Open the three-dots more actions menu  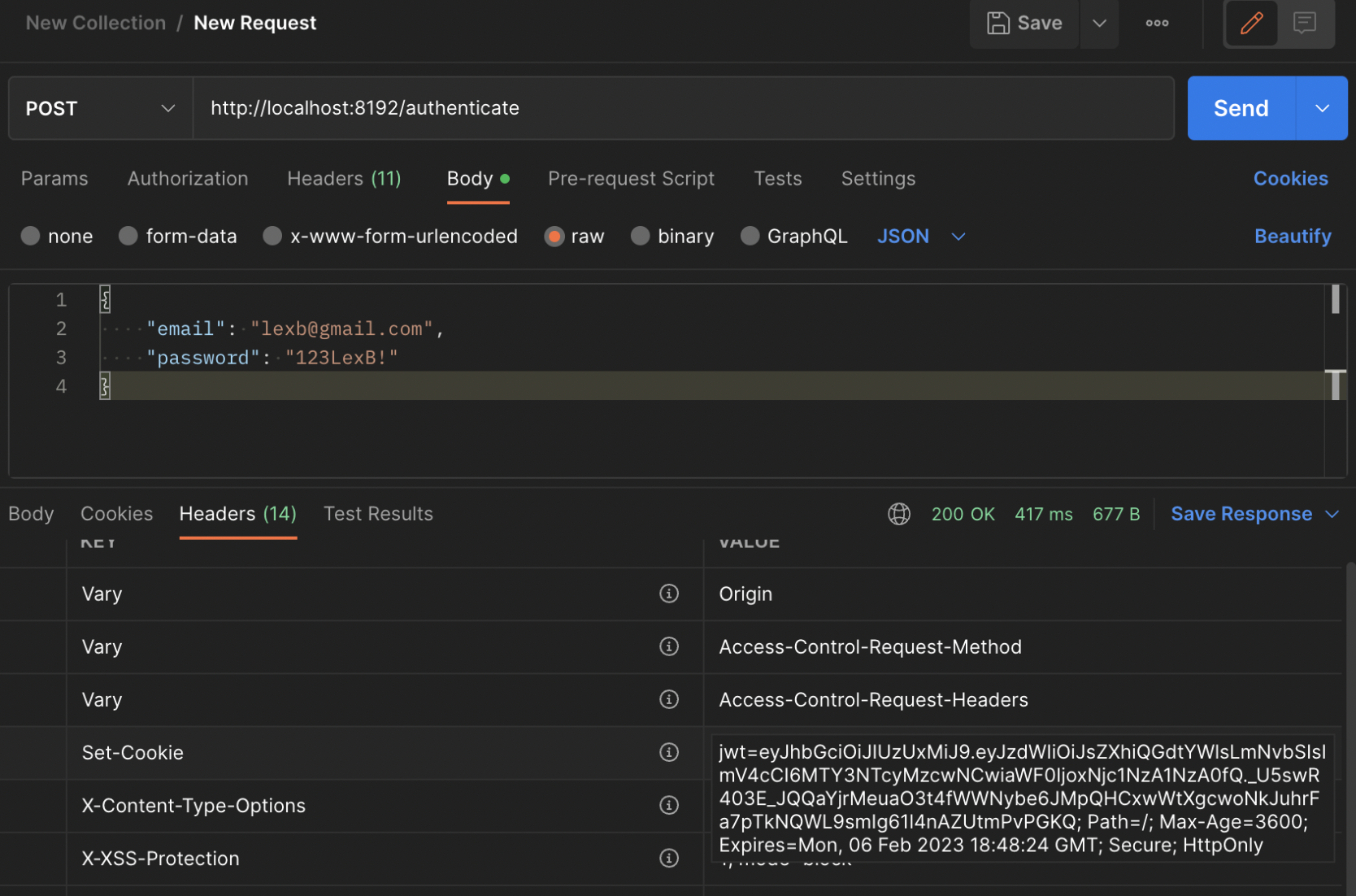click(x=1157, y=23)
